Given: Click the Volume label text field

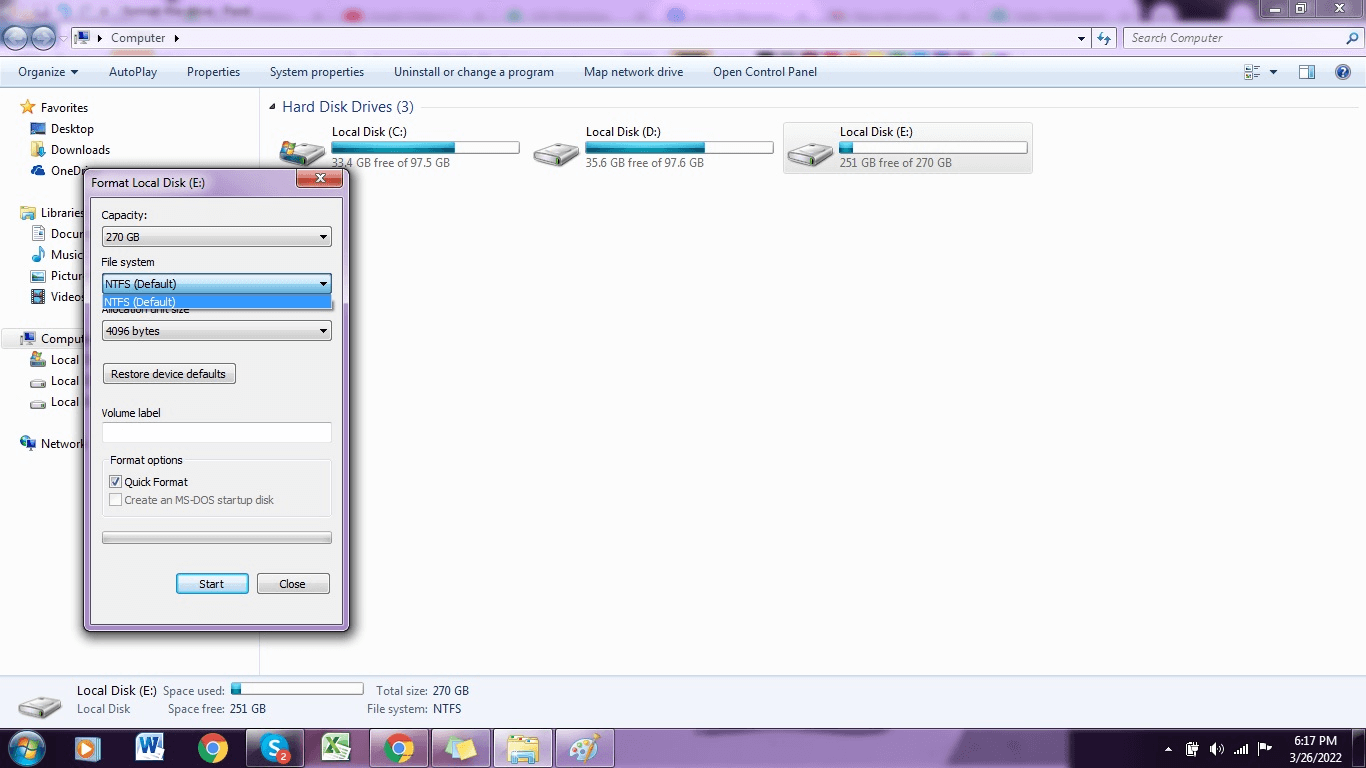Looking at the screenshot, I should (x=217, y=432).
